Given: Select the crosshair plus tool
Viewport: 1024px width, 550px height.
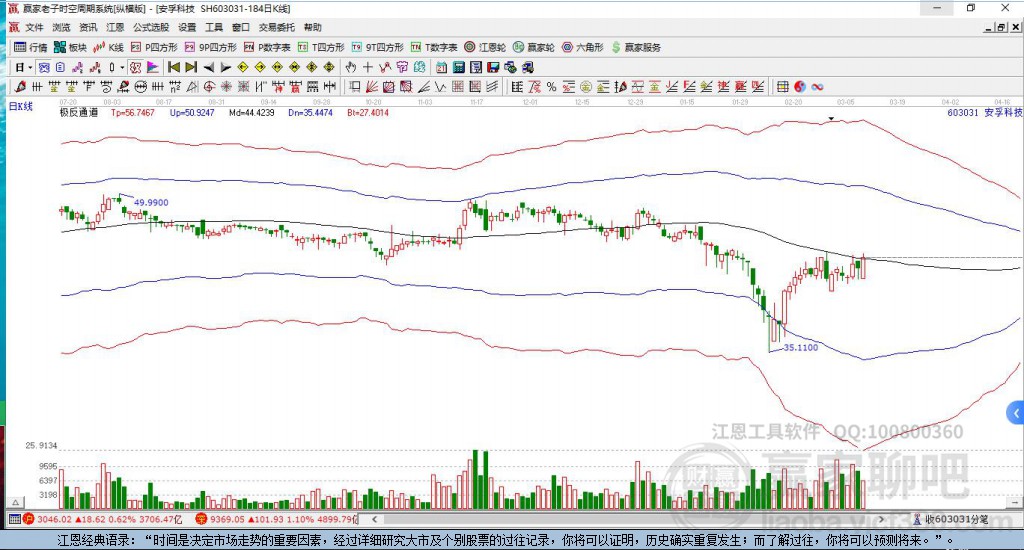Looking at the screenshot, I should click(x=368, y=67).
